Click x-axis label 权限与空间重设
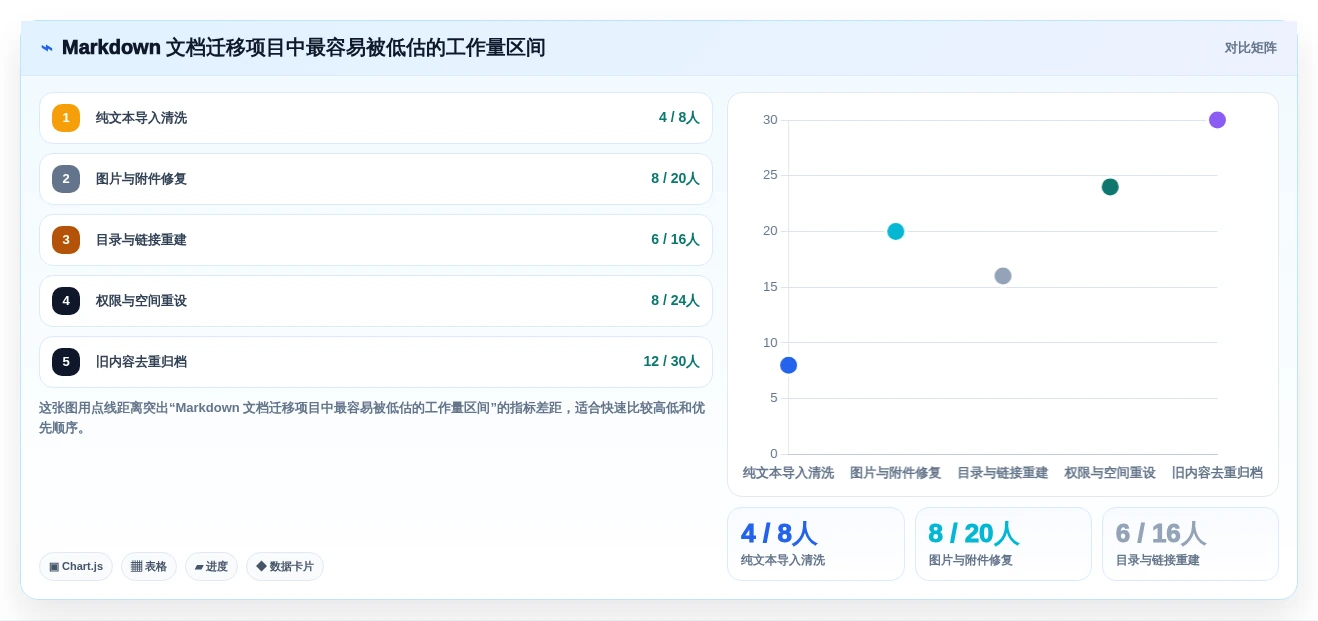Viewport: 1318px width, 621px height. (x=1110, y=473)
